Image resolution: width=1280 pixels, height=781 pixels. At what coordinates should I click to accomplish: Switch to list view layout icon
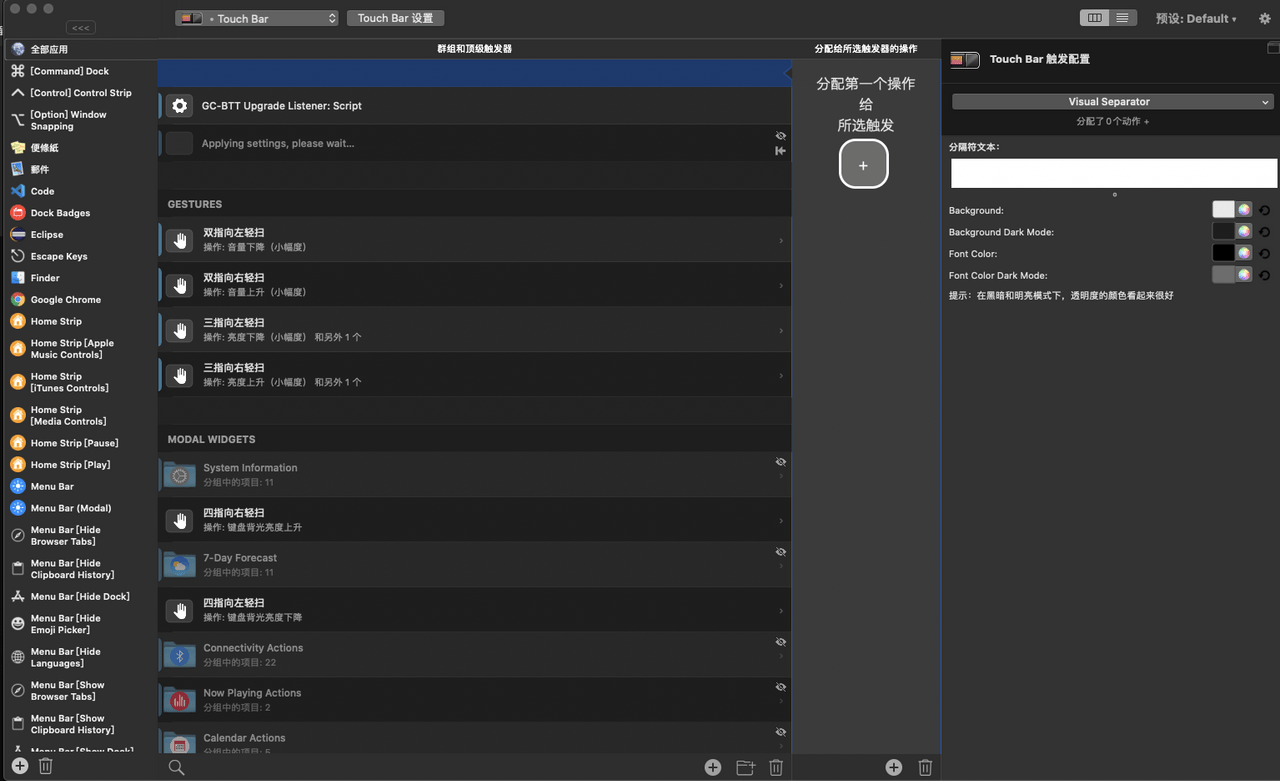click(1123, 18)
